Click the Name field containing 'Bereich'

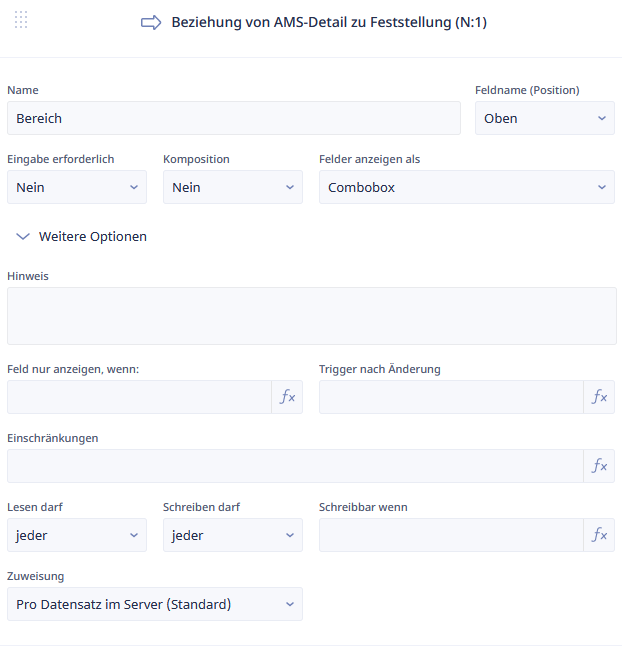[x=233, y=118]
